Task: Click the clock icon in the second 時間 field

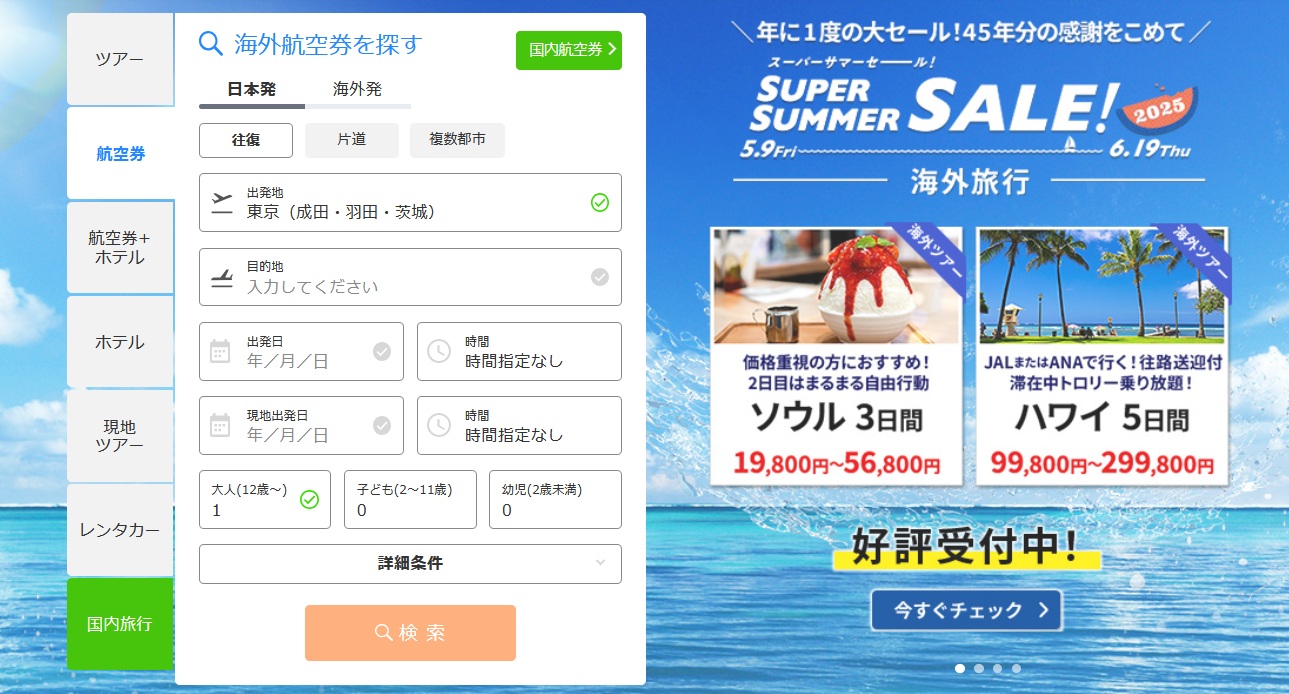Action: point(438,425)
